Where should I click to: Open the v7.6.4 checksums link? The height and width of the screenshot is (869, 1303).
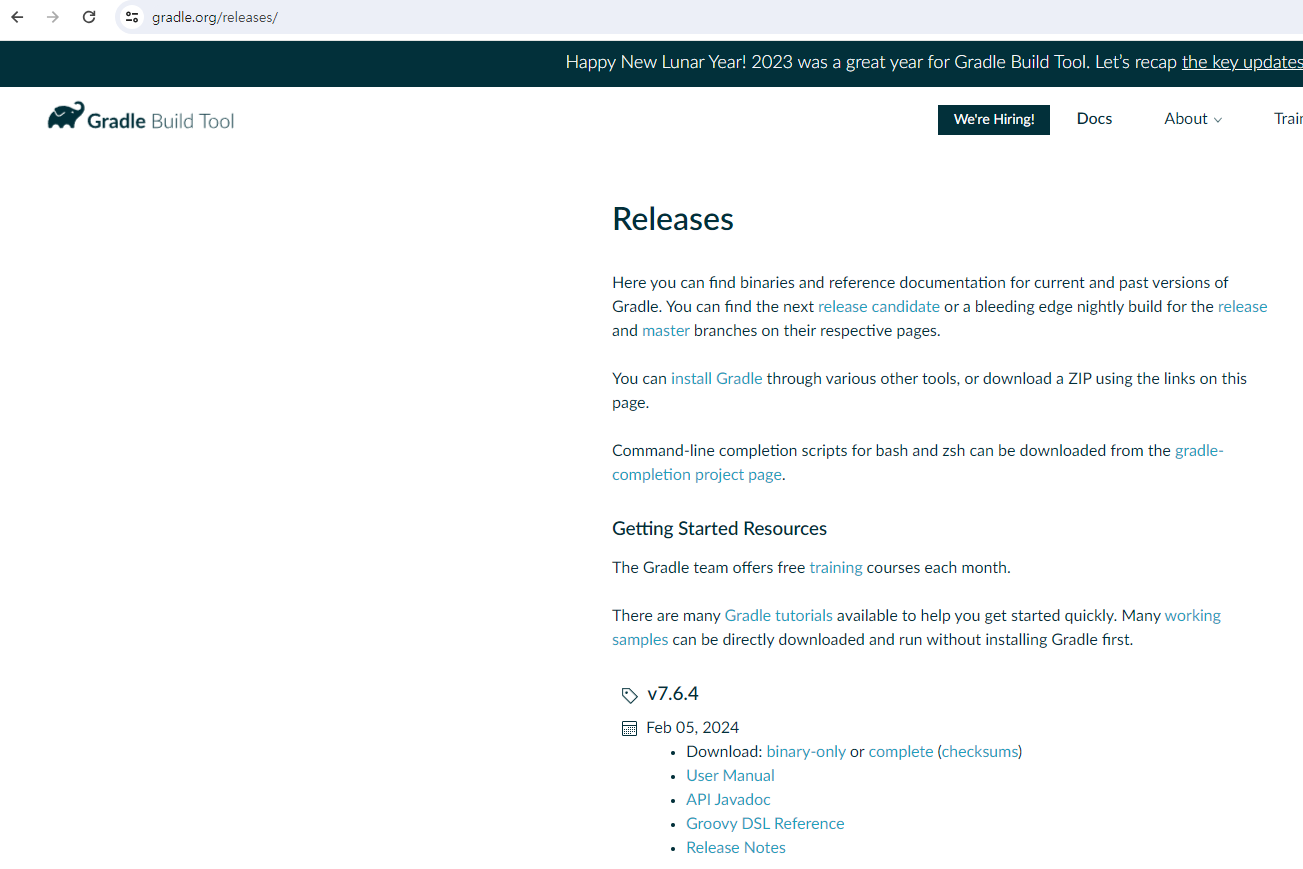(x=980, y=751)
